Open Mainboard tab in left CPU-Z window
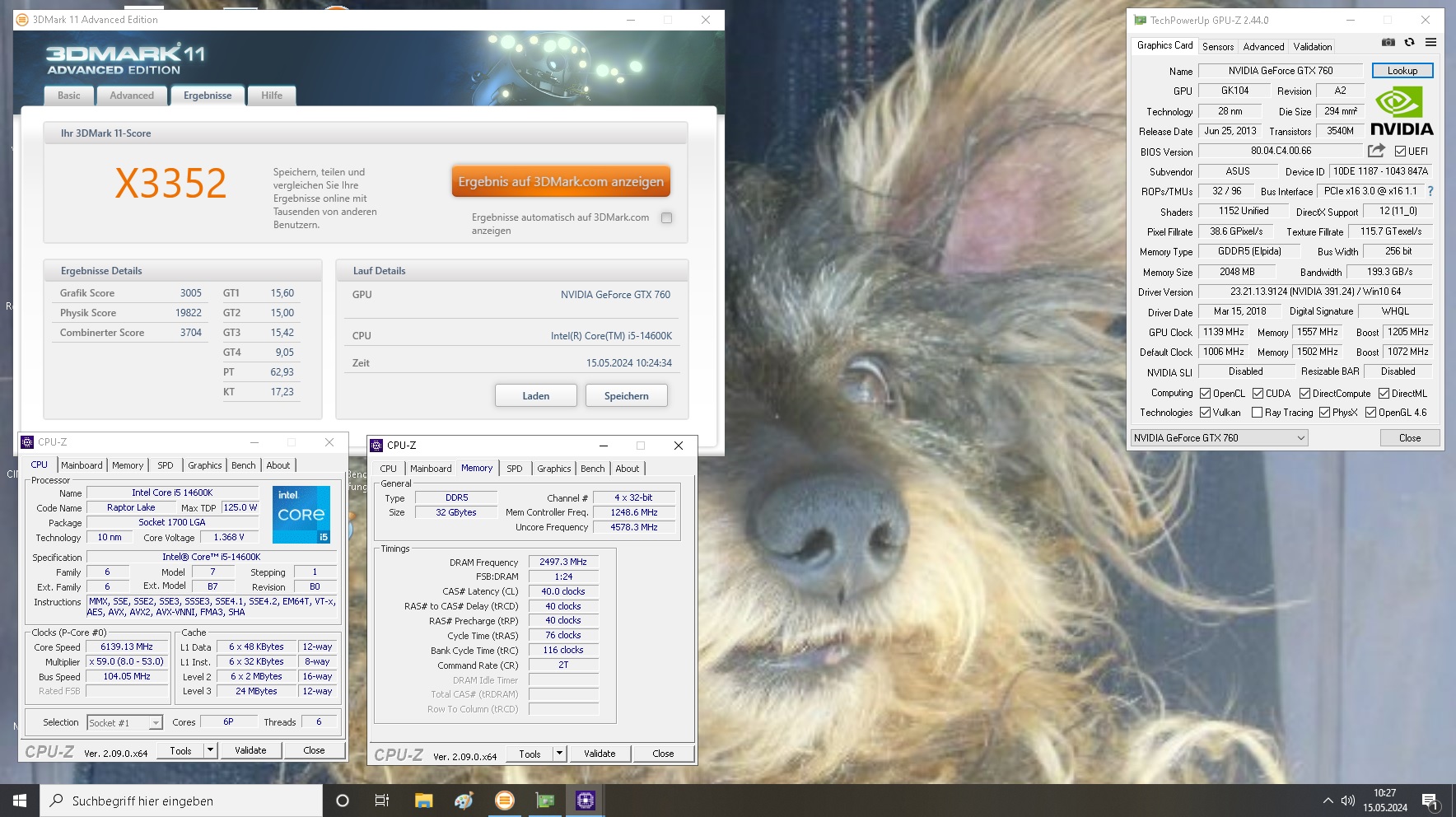 tap(82, 465)
